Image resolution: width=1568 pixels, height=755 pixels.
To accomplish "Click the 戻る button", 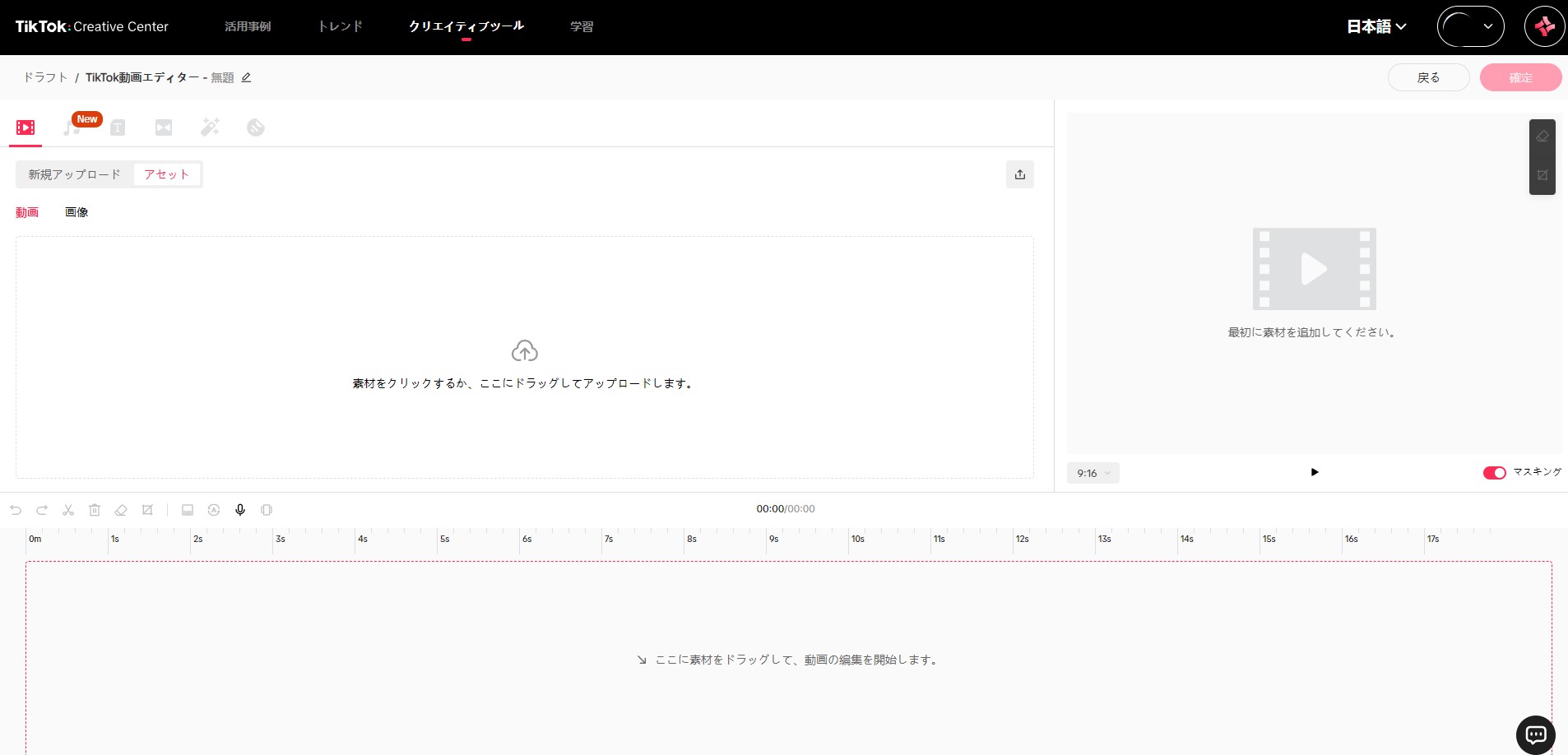I will click(1429, 76).
